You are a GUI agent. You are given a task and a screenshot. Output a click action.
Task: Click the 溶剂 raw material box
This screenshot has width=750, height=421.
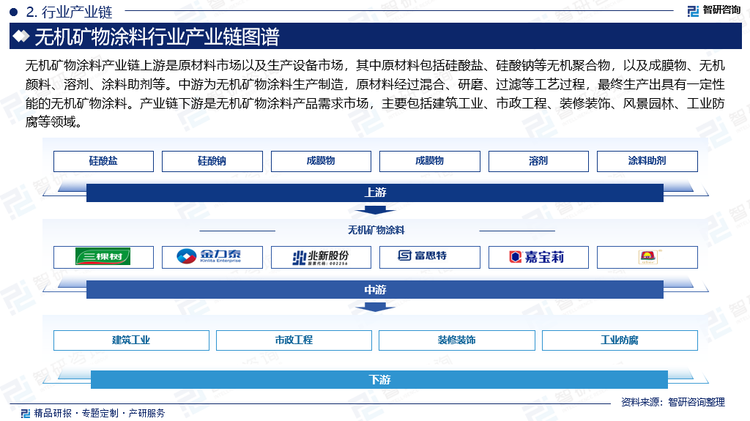click(538, 161)
